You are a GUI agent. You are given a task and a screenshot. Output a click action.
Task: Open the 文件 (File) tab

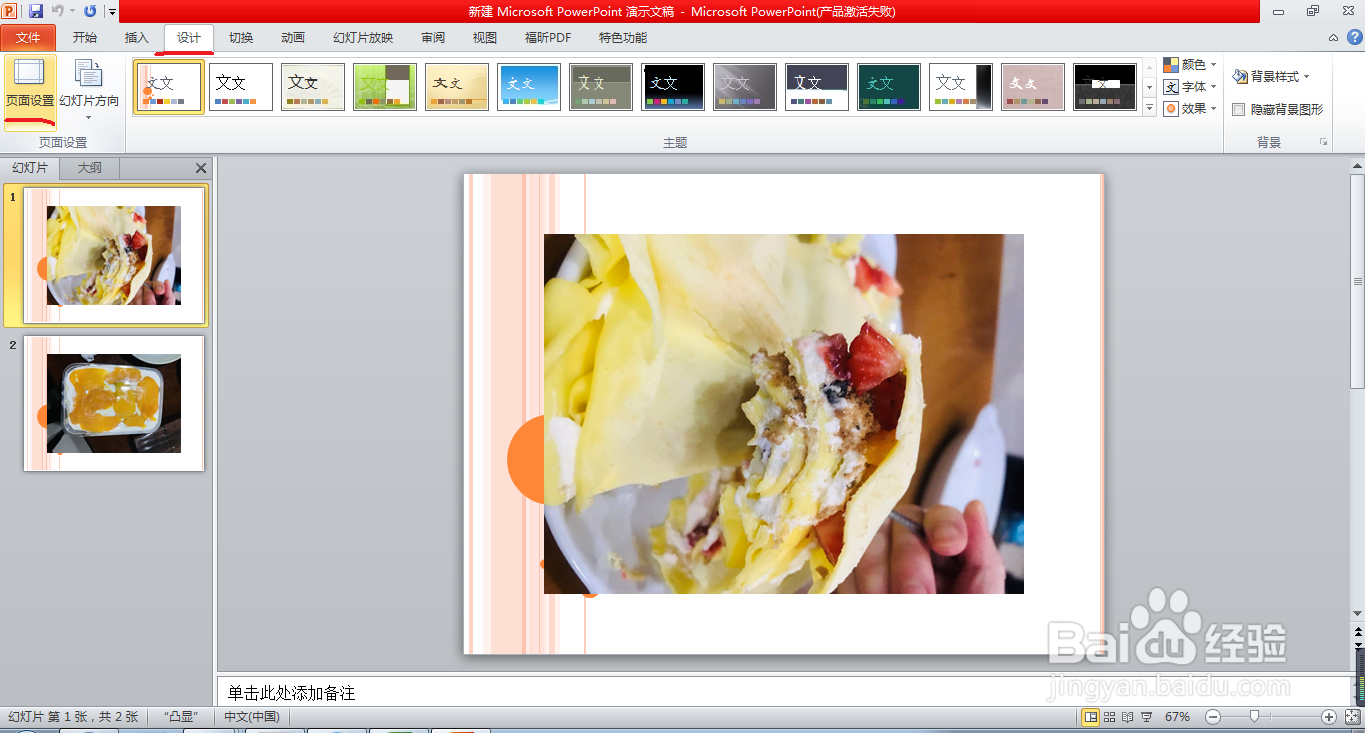tap(28, 38)
